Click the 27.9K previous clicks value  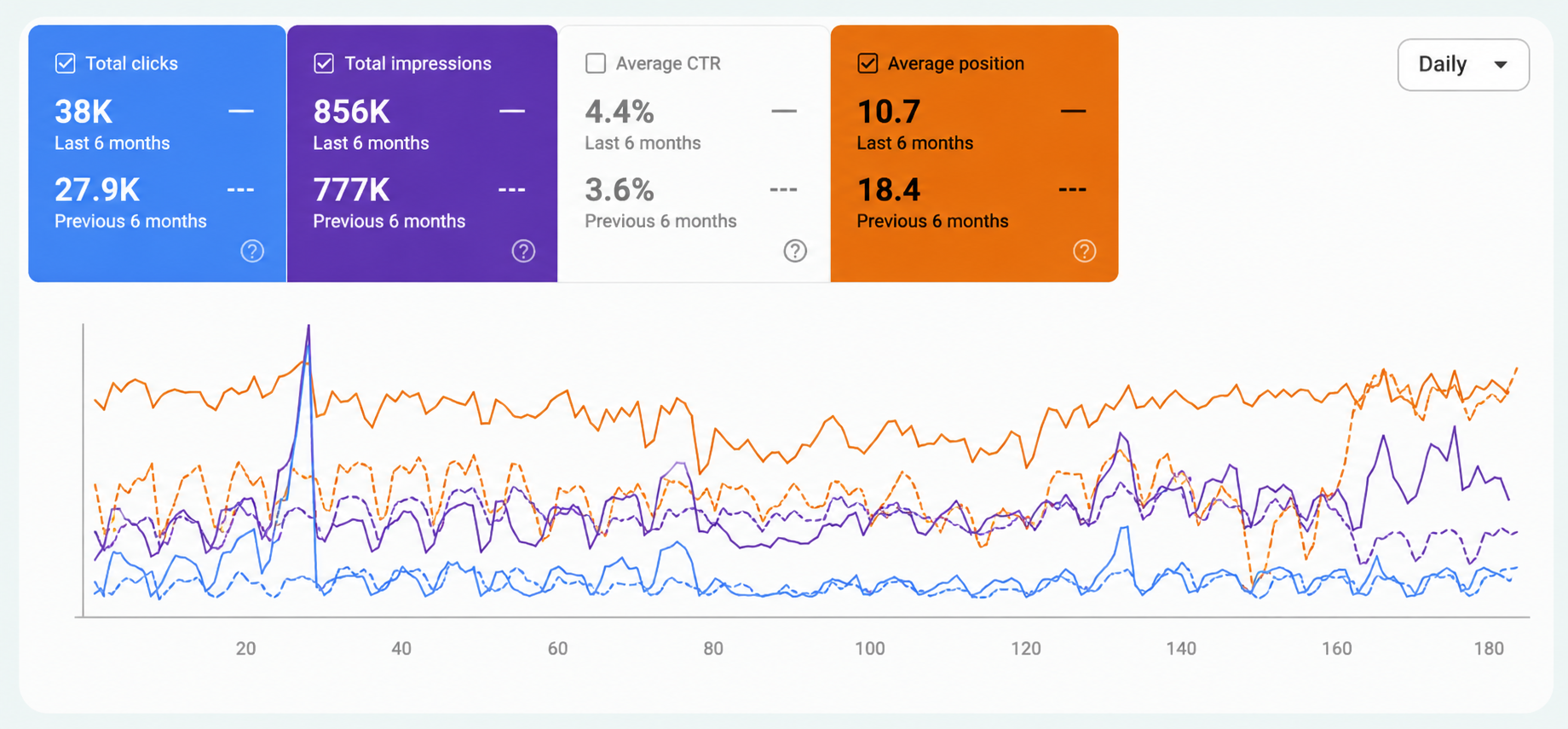pyautogui.click(x=97, y=189)
